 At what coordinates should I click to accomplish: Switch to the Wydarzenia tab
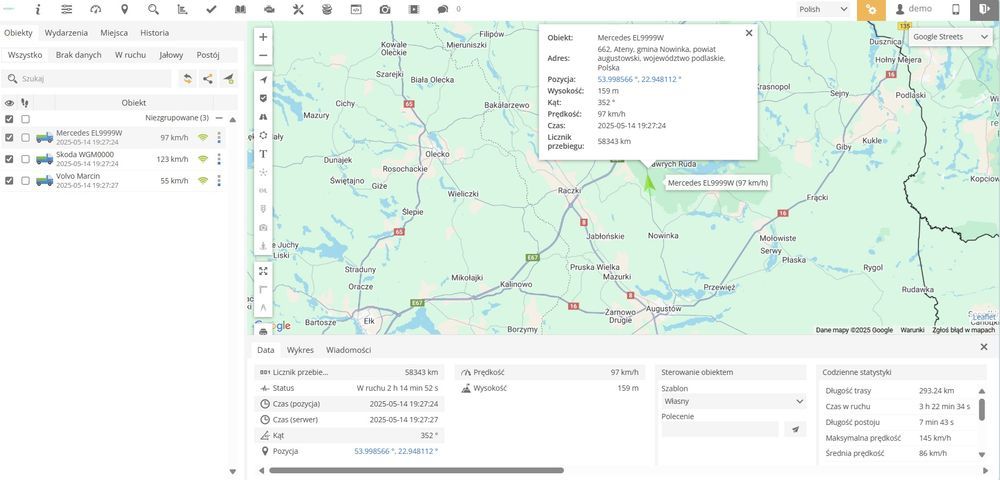point(66,33)
